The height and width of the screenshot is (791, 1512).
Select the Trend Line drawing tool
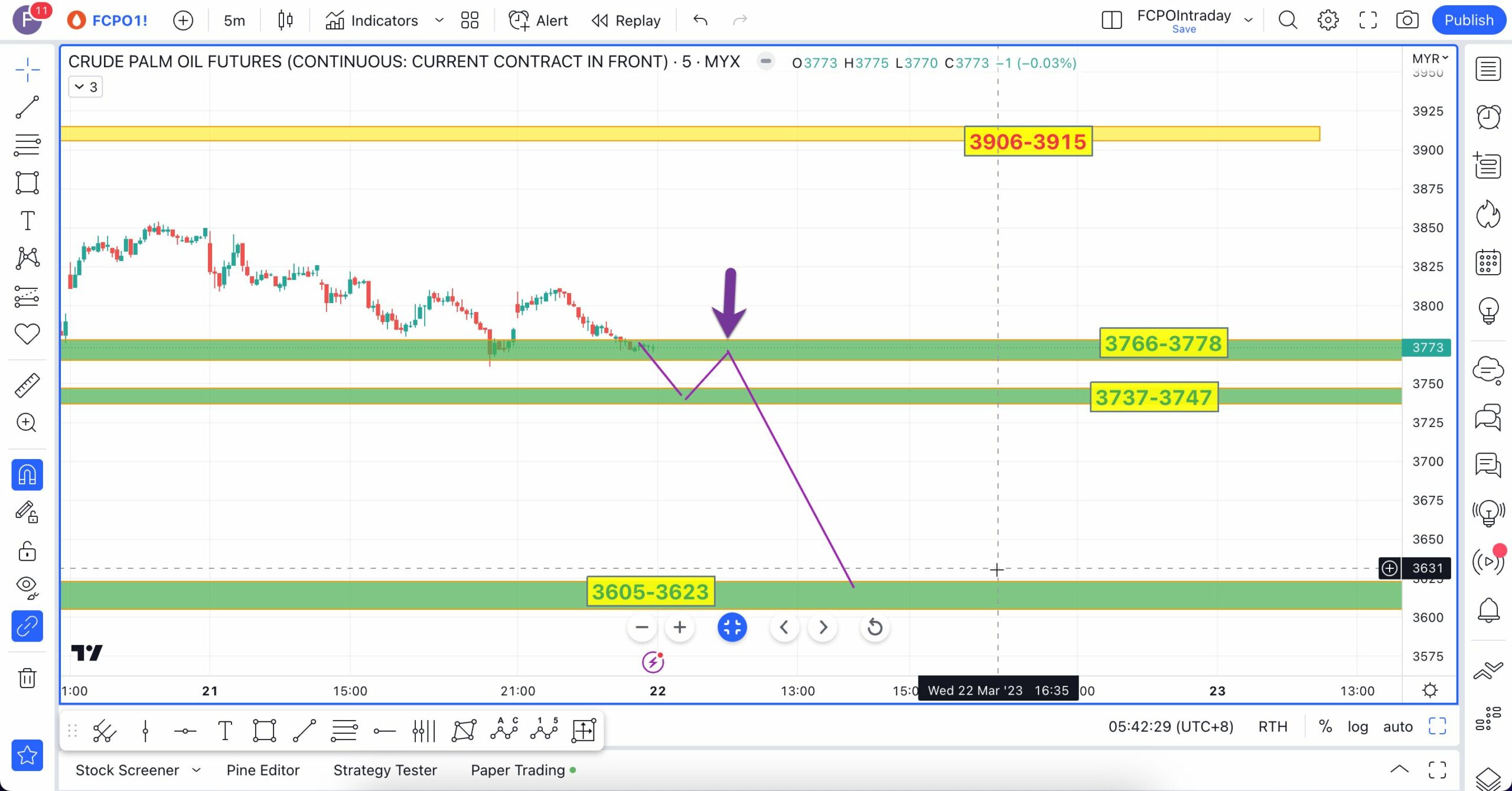(27, 108)
